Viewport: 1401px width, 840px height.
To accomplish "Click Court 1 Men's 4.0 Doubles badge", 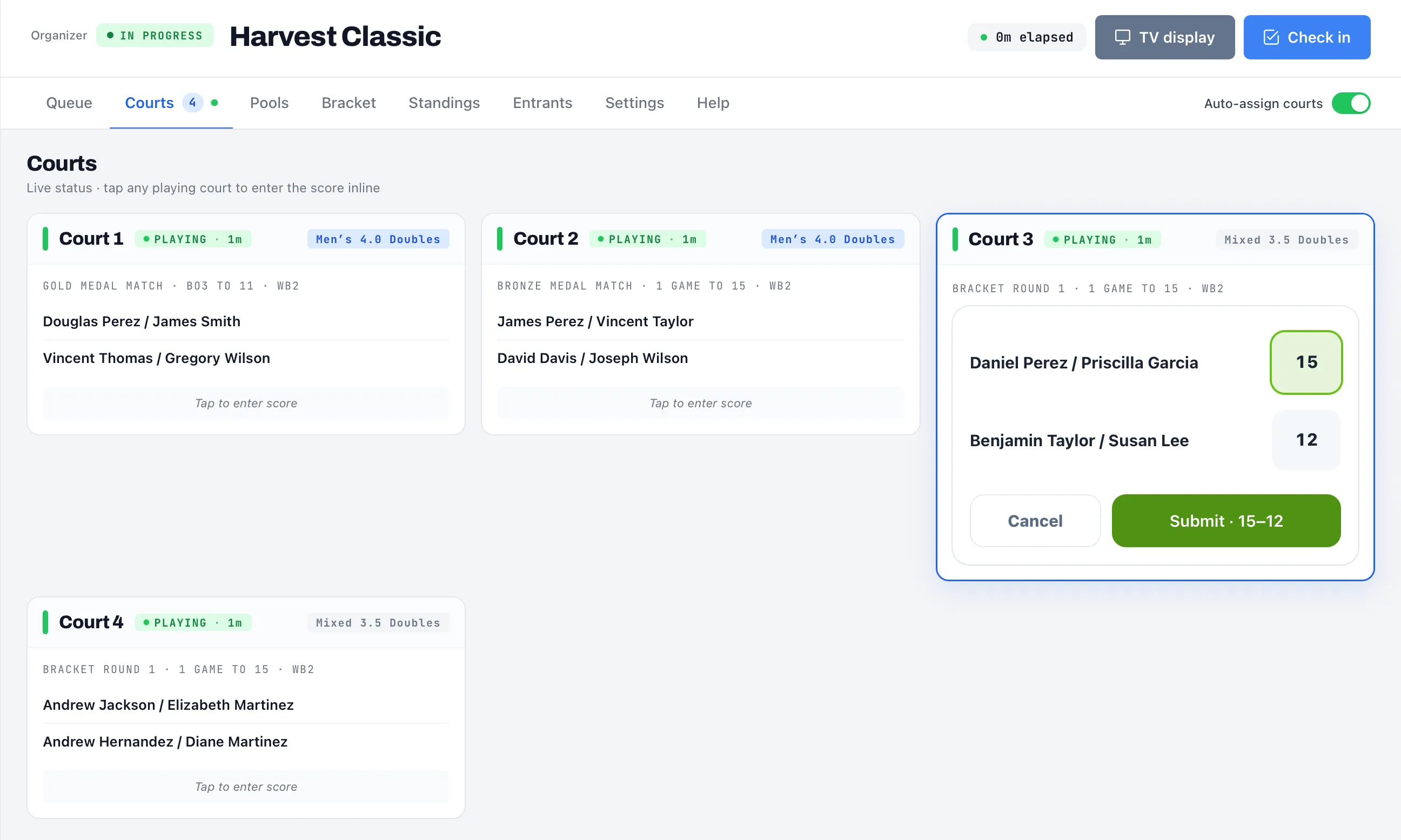I will tap(378, 239).
